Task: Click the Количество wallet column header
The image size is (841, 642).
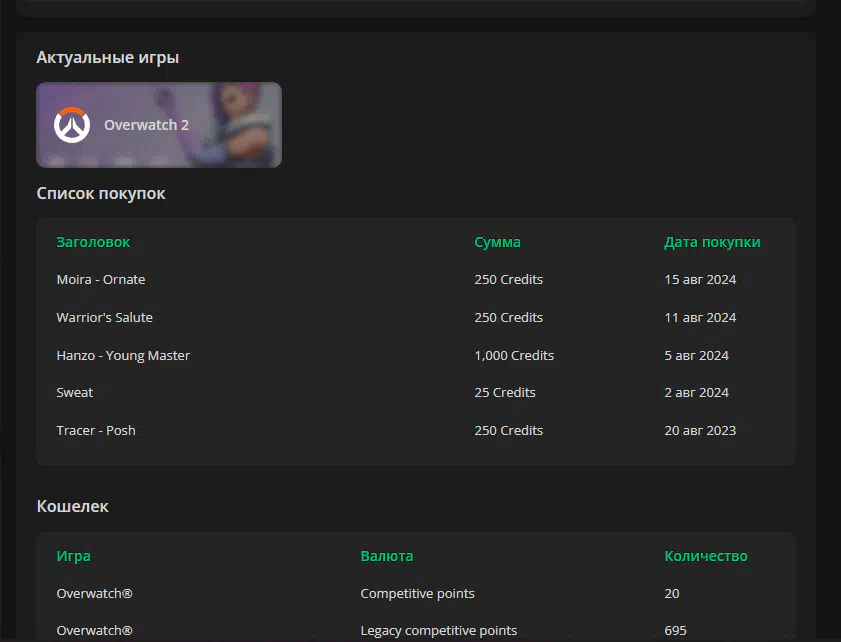Action: point(706,556)
